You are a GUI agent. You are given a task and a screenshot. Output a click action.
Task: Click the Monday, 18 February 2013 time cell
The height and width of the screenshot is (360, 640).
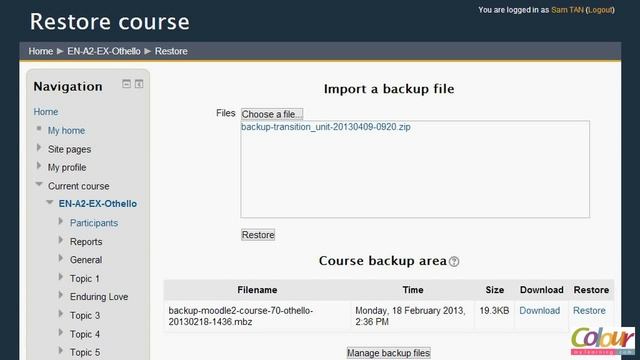click(412, 316)
